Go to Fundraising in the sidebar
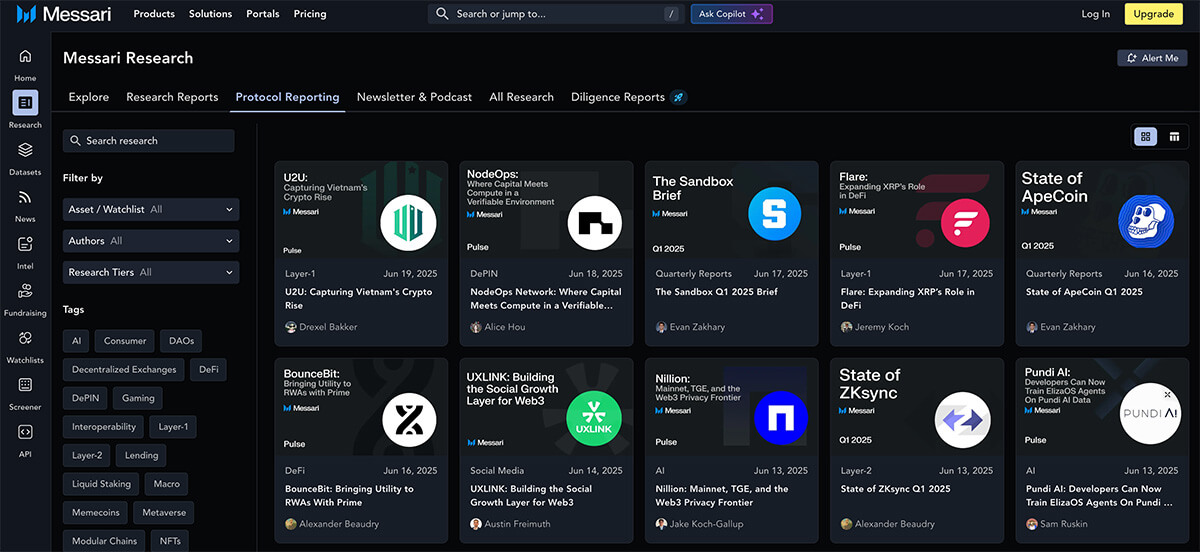Viewport: 1200px width, 552px height. 25,292
